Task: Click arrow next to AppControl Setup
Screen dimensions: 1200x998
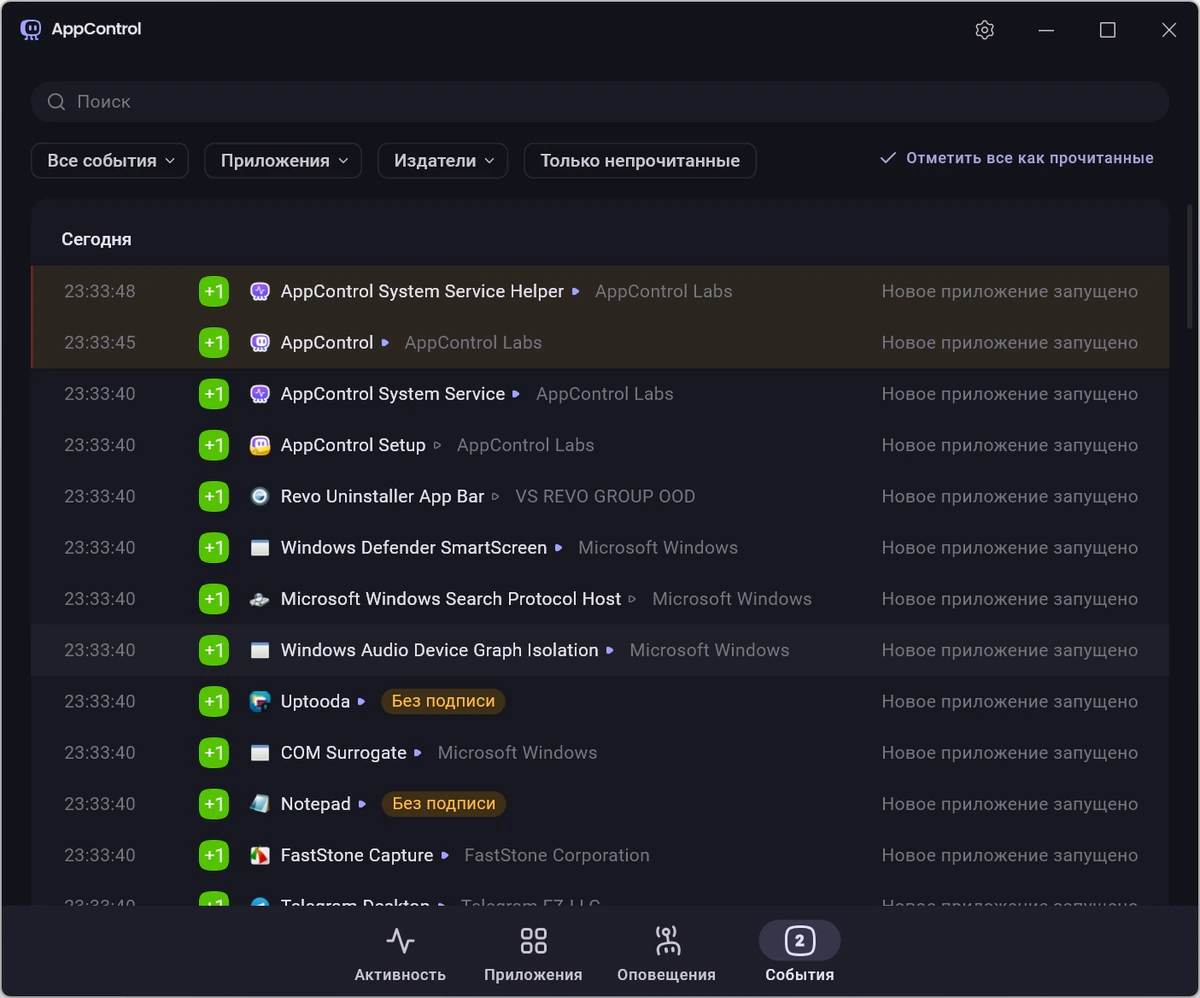Action: [x=437, y=445]
